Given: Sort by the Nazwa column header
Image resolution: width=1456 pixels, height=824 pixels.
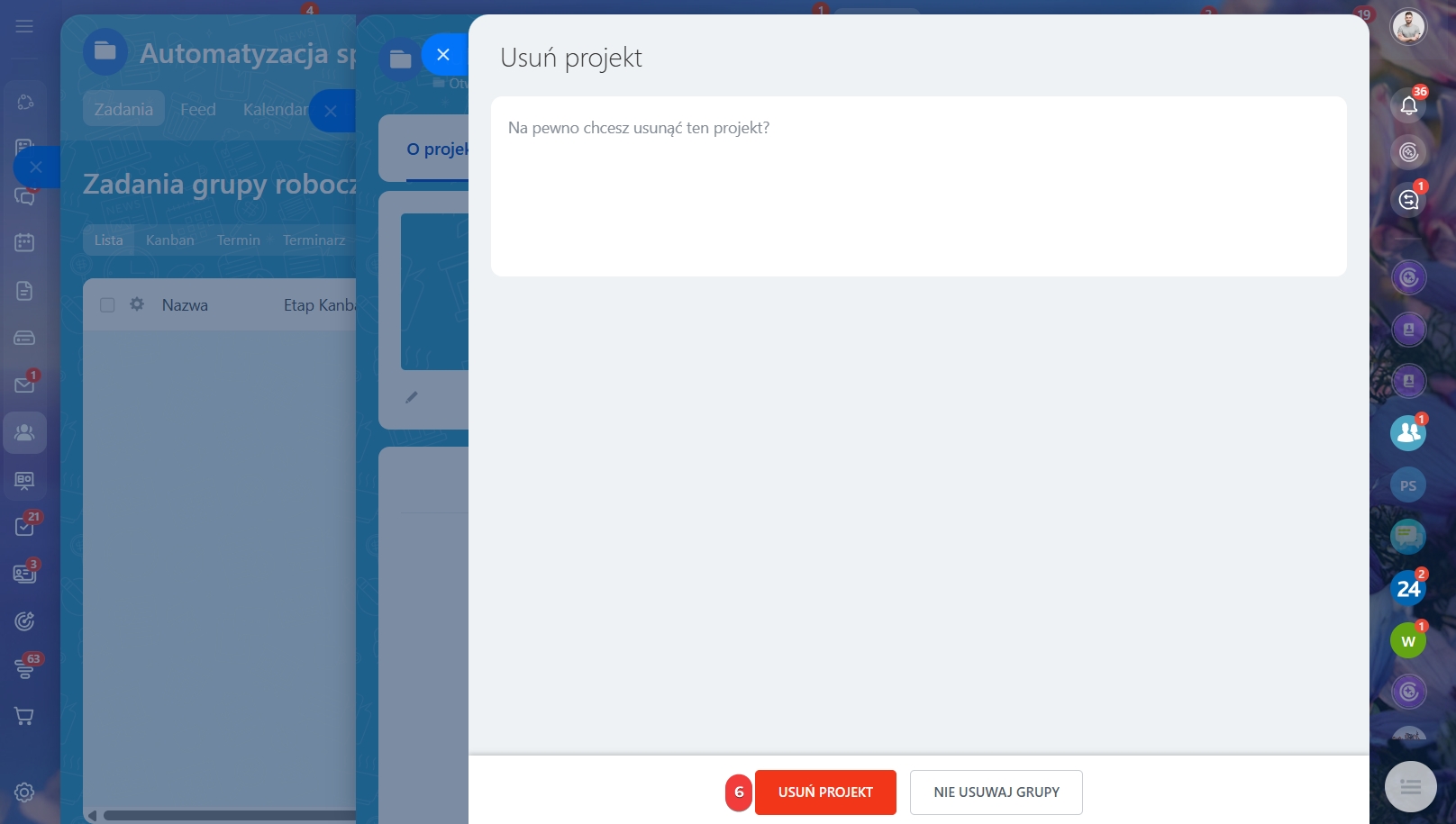Looking at the screenshot, I should point(185,305).
